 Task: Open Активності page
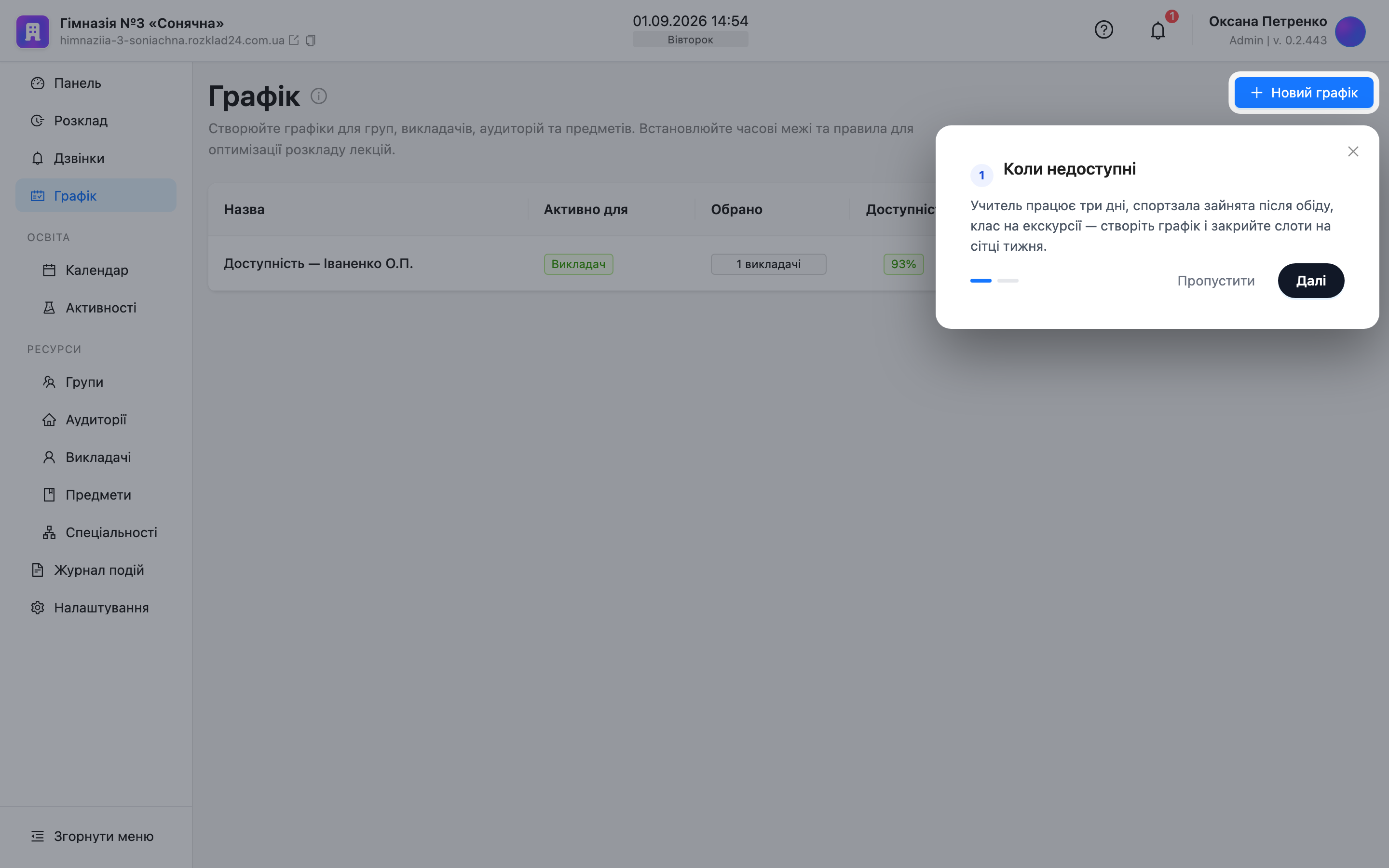tap(96, 308)
